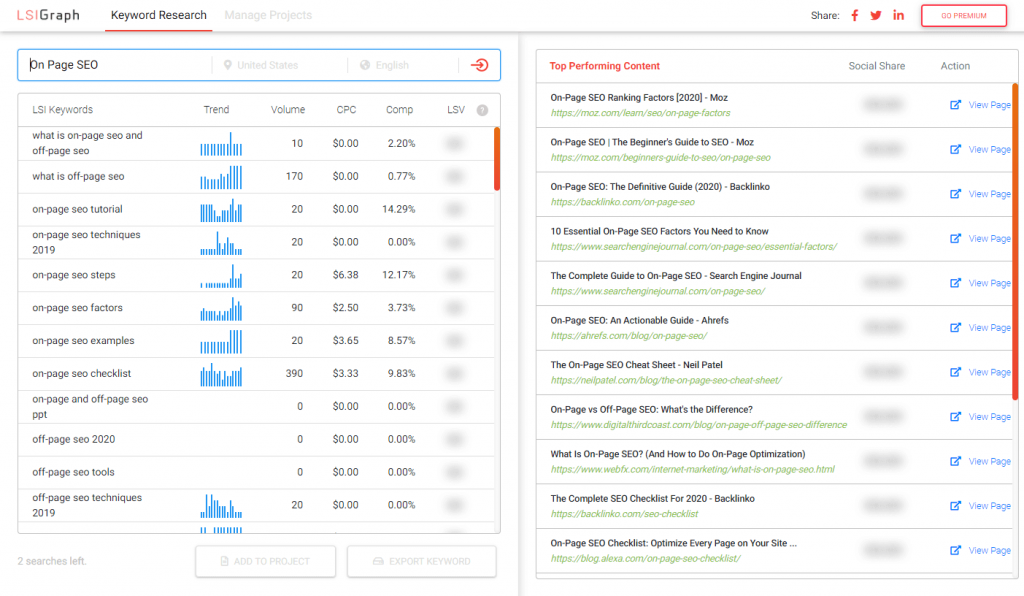Open ahrefs.com blog on-page-seo URL

[x=628, y=336]
